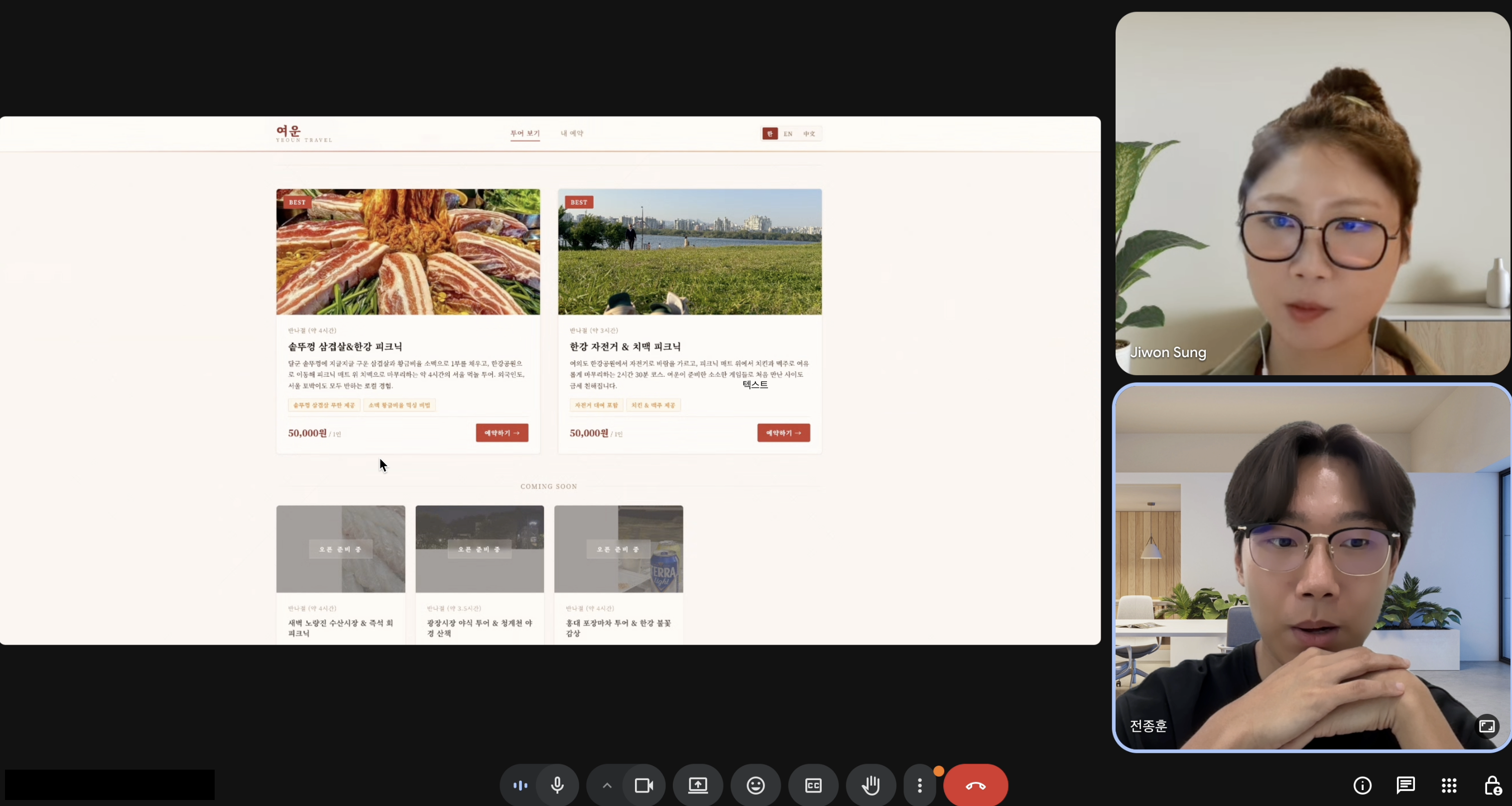Open the emoji reactions button
The height and width of the screenshot is (806, 1512).
coord(756,786)
